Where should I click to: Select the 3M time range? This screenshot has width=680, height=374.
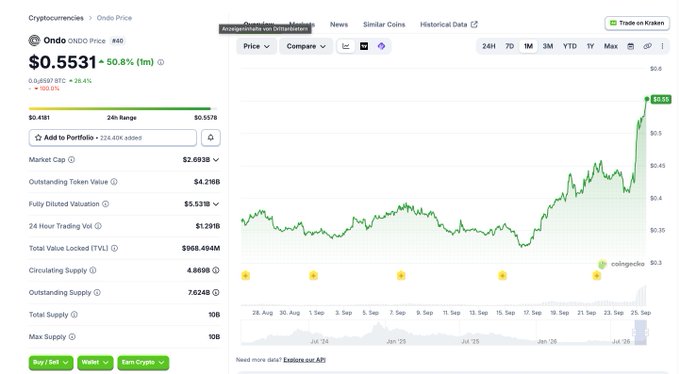548,46
